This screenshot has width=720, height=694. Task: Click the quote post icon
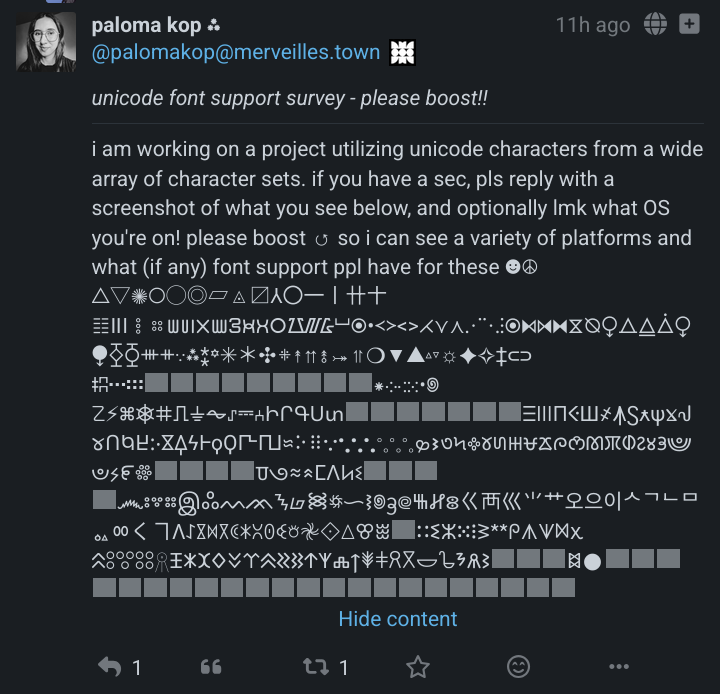(210, 666)
